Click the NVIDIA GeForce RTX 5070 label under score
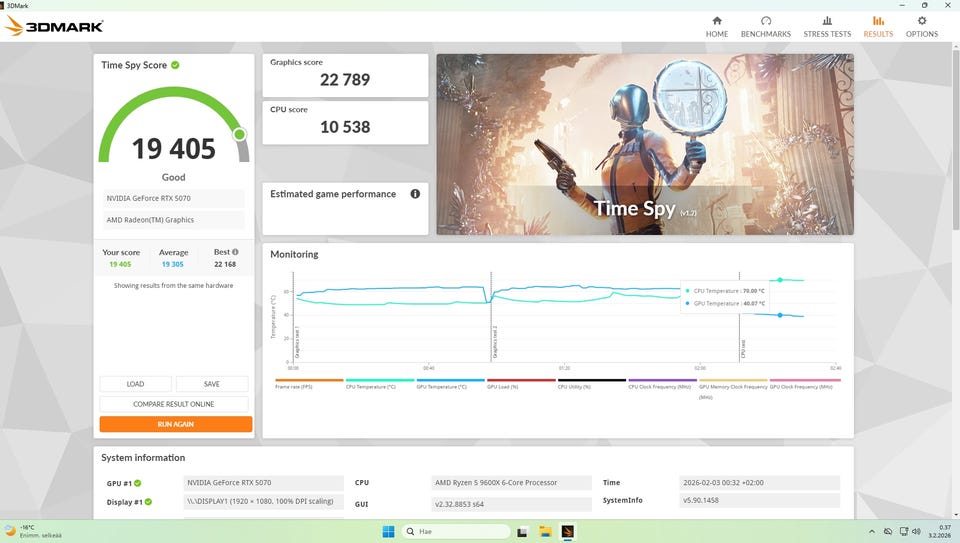 (173, 198)
